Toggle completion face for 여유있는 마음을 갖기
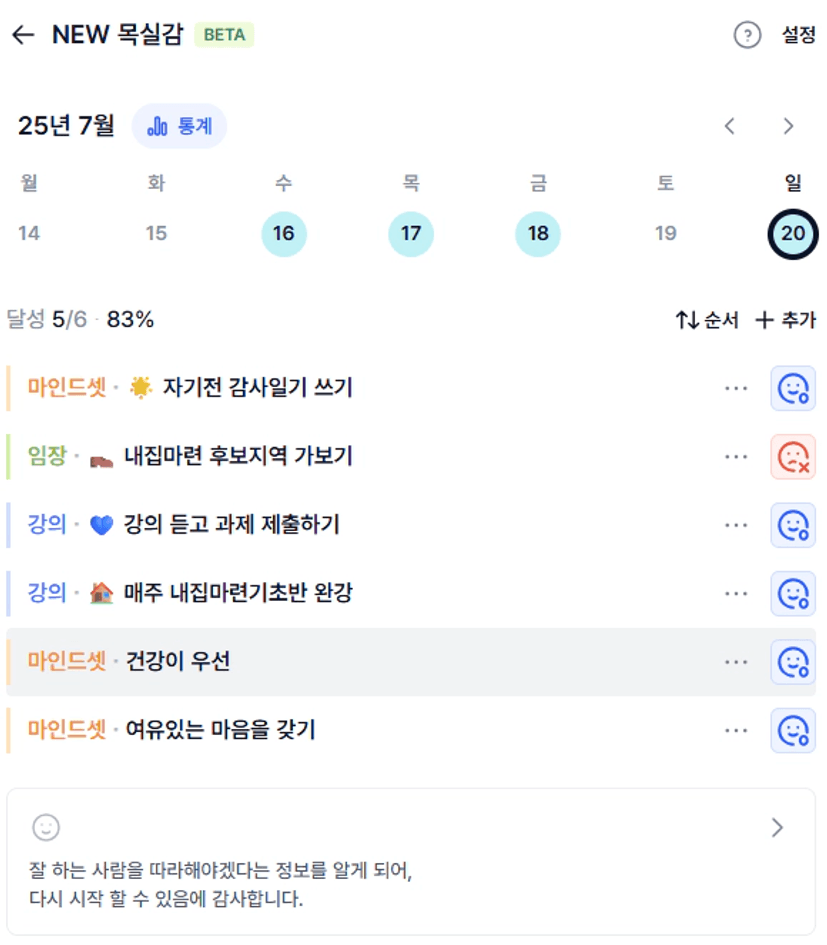Image resolution: width=827 pixels, height=945 pixels. [x=793, y=730]
